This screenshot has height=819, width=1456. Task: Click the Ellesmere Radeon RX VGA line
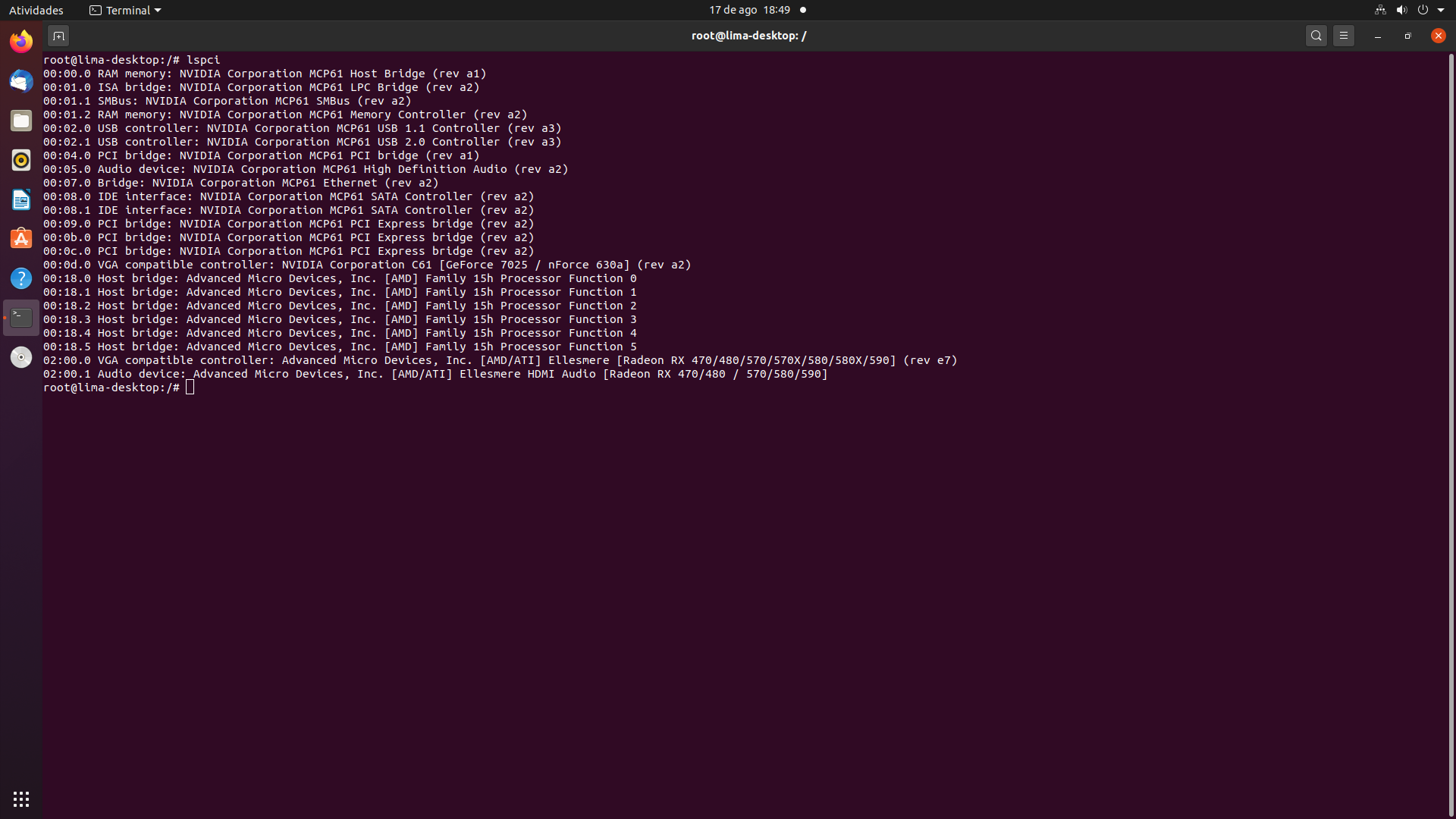[500, 360]
